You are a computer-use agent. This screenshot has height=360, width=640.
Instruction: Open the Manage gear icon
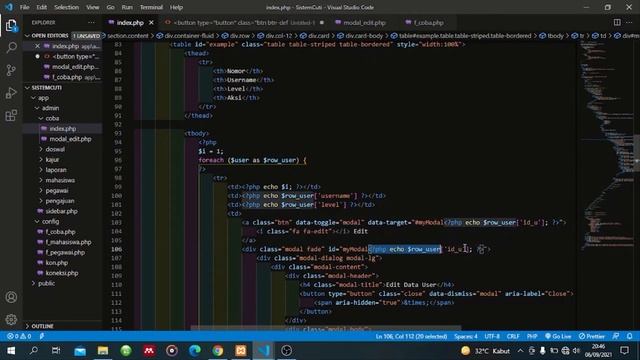(x=11, y=319)
